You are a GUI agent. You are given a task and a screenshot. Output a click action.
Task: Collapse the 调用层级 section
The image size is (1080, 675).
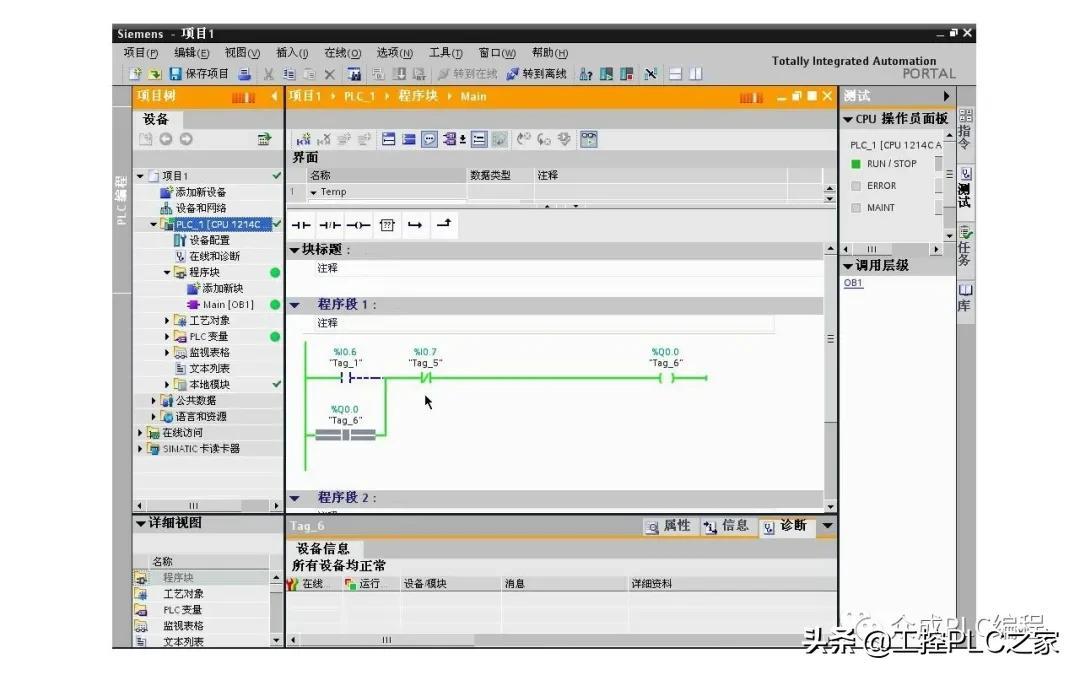848,266
